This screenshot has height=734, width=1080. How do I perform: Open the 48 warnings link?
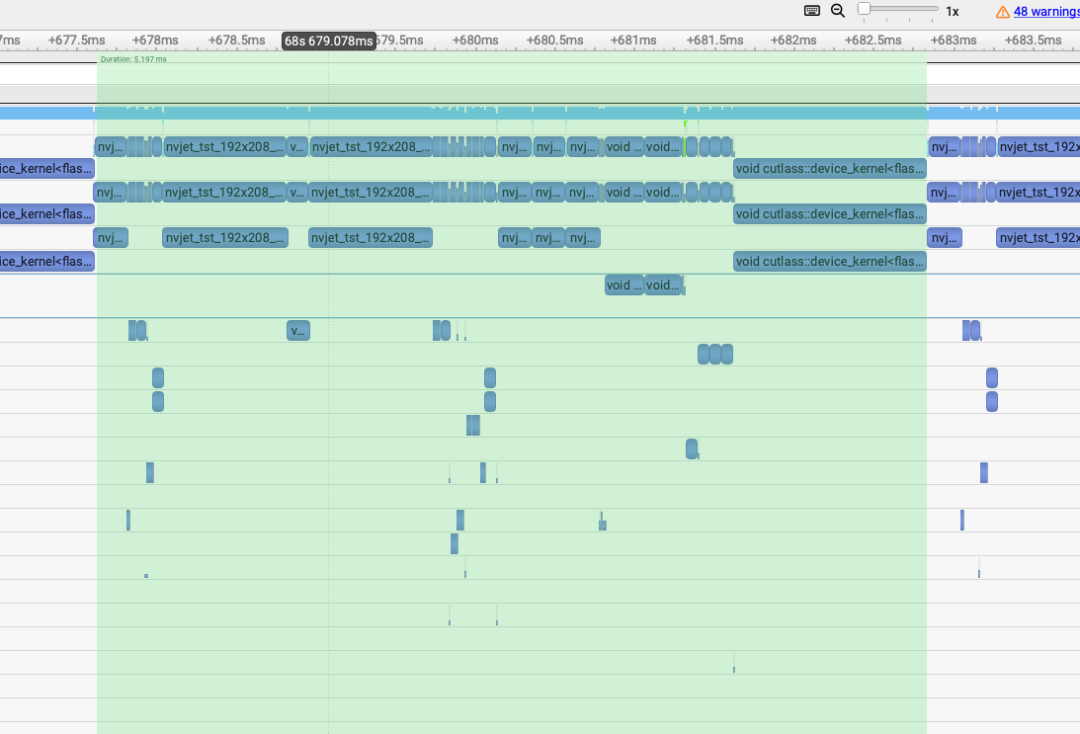click(1046, 12)
